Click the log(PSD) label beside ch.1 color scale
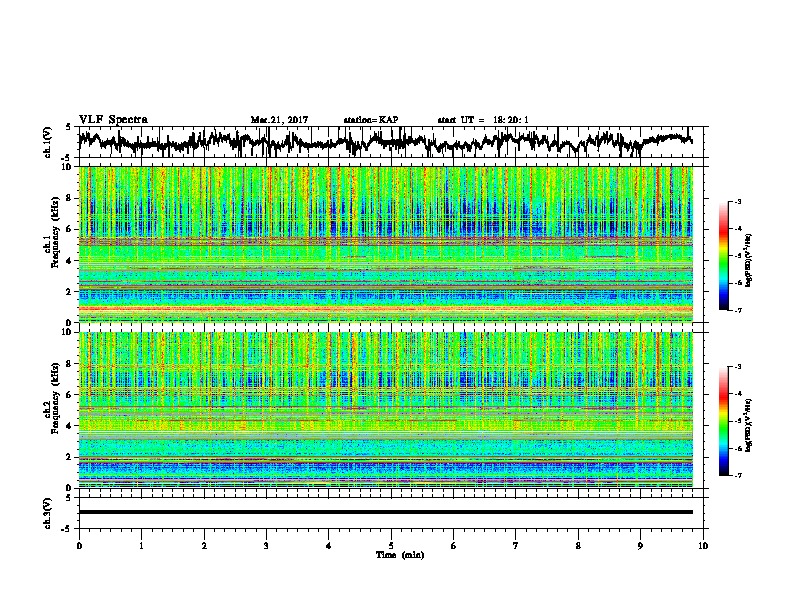792x612 pixels. (x=749, y=261)
